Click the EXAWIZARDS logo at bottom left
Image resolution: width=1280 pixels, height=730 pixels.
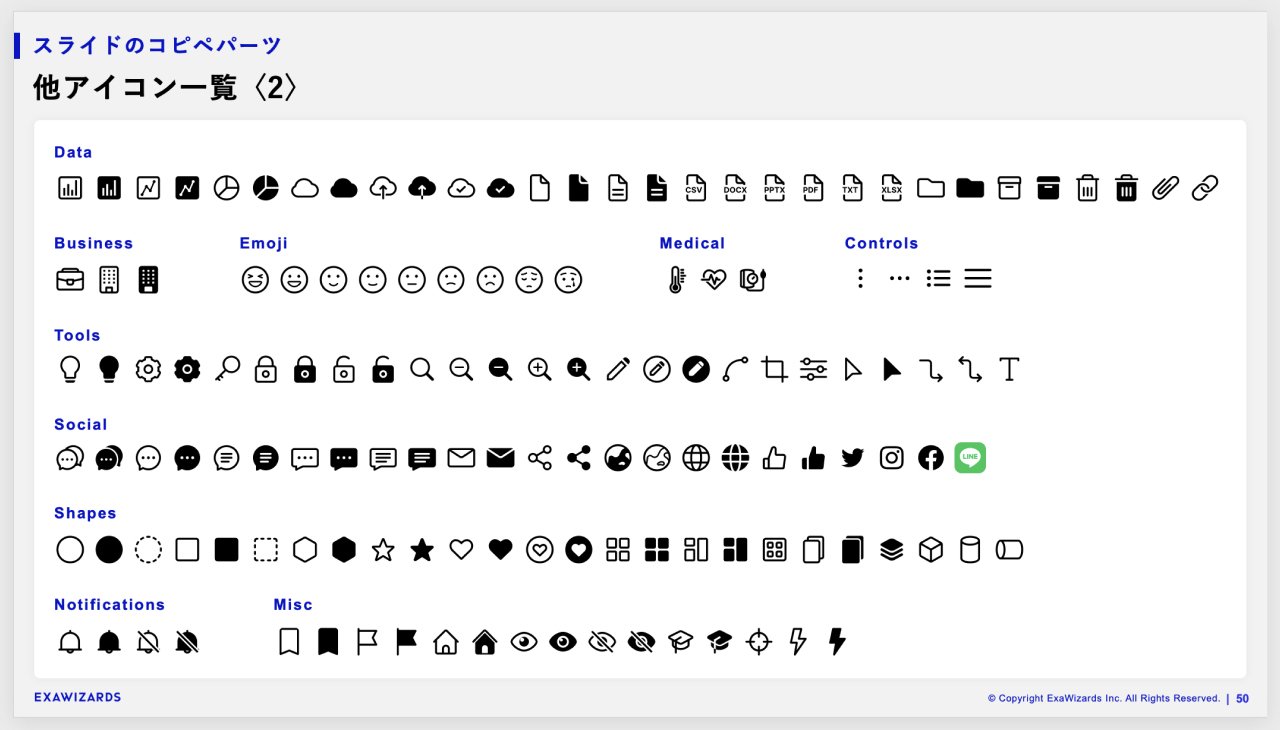pyautogui.click(x=77, y=697)
